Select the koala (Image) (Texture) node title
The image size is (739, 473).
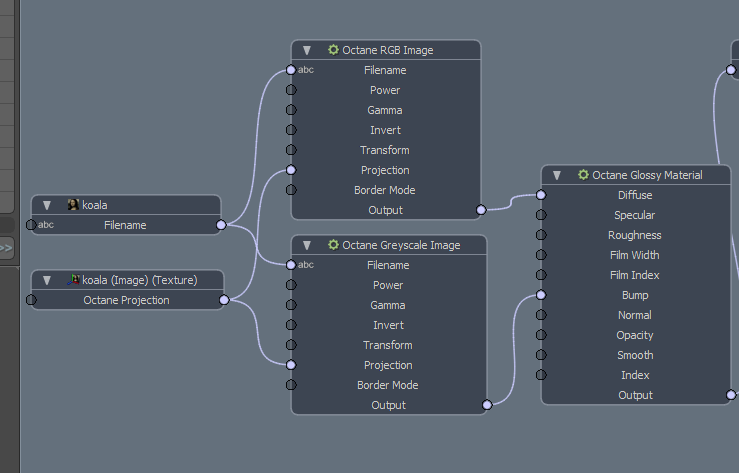point(140,280)
